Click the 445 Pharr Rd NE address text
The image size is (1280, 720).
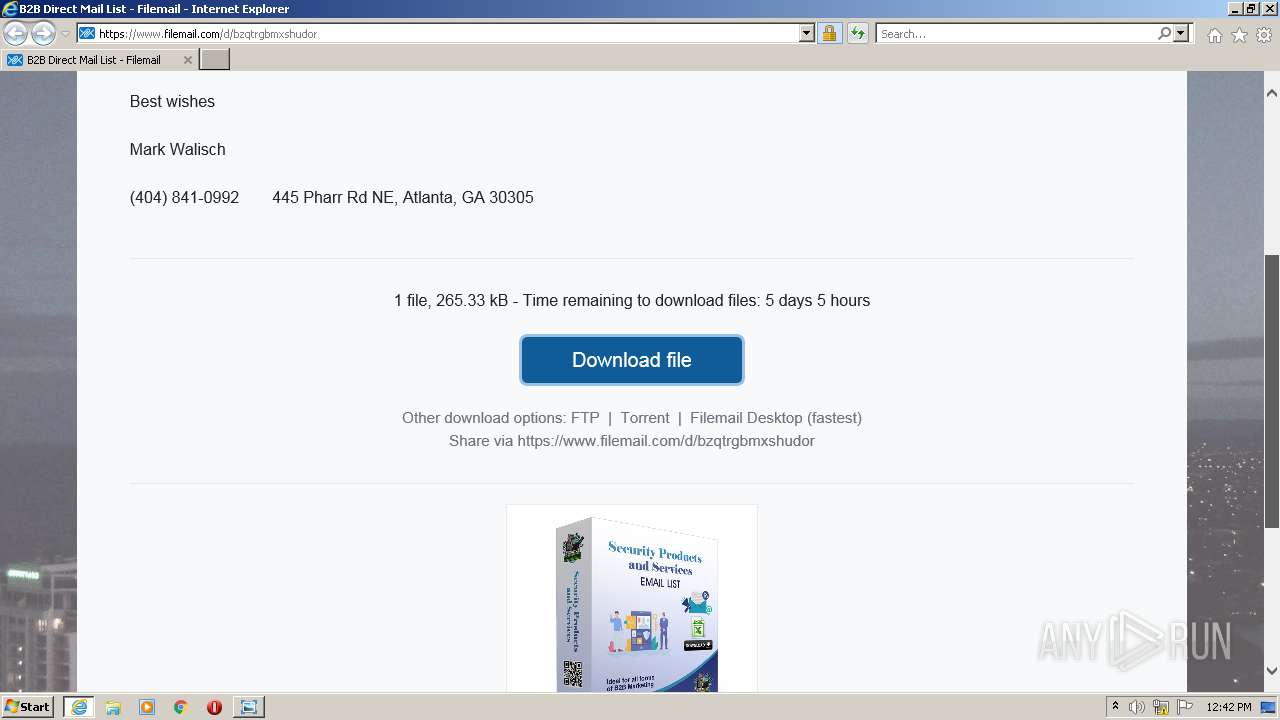(x=403, y=198)
